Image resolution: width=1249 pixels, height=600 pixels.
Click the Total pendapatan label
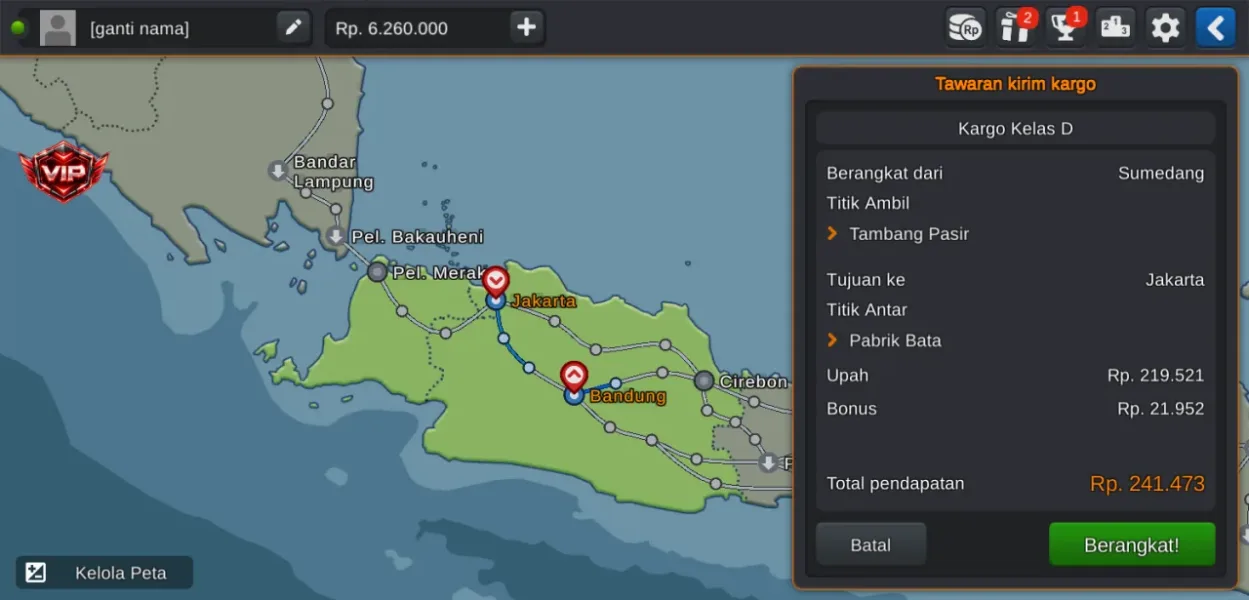pos(896,484)
